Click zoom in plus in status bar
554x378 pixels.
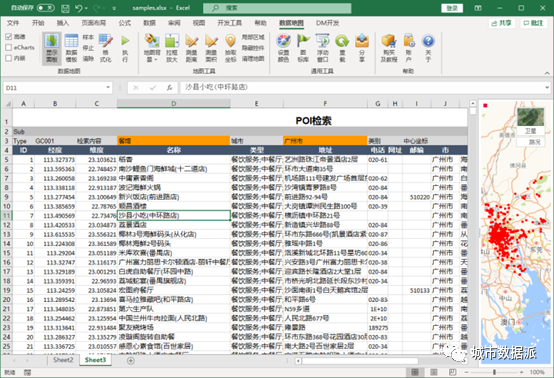[521, 372]
